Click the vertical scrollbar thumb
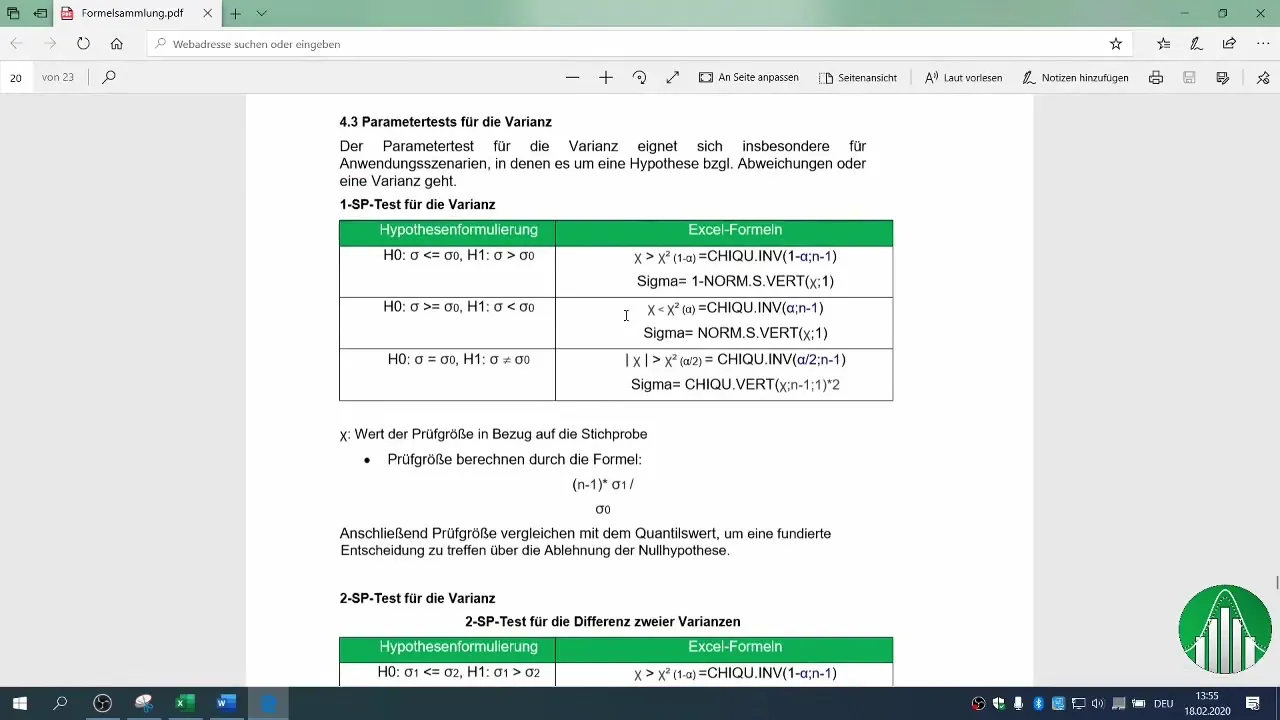 point(1276,583)
